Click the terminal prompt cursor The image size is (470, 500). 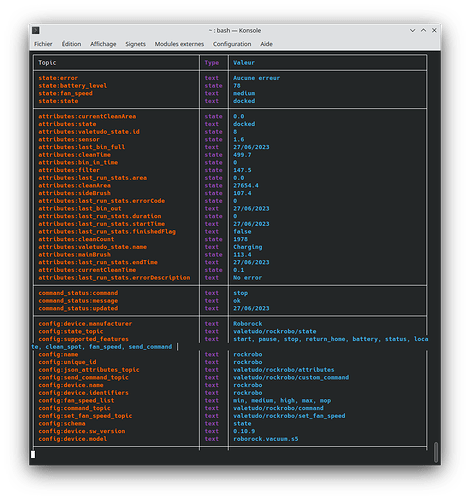[x=33, y=454]
